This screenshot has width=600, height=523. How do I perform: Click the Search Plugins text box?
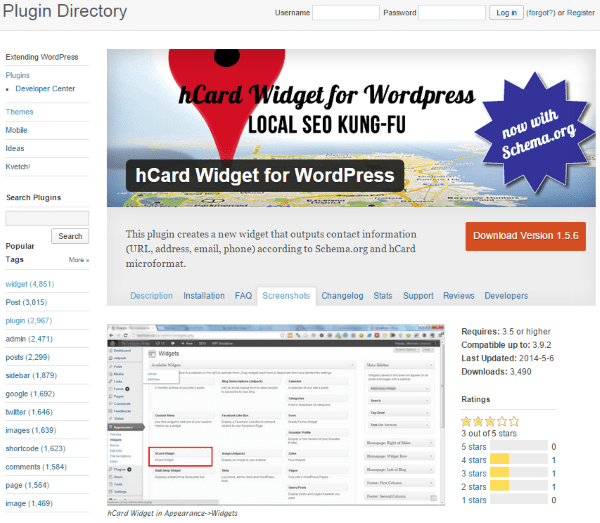[x=47, y=218]
